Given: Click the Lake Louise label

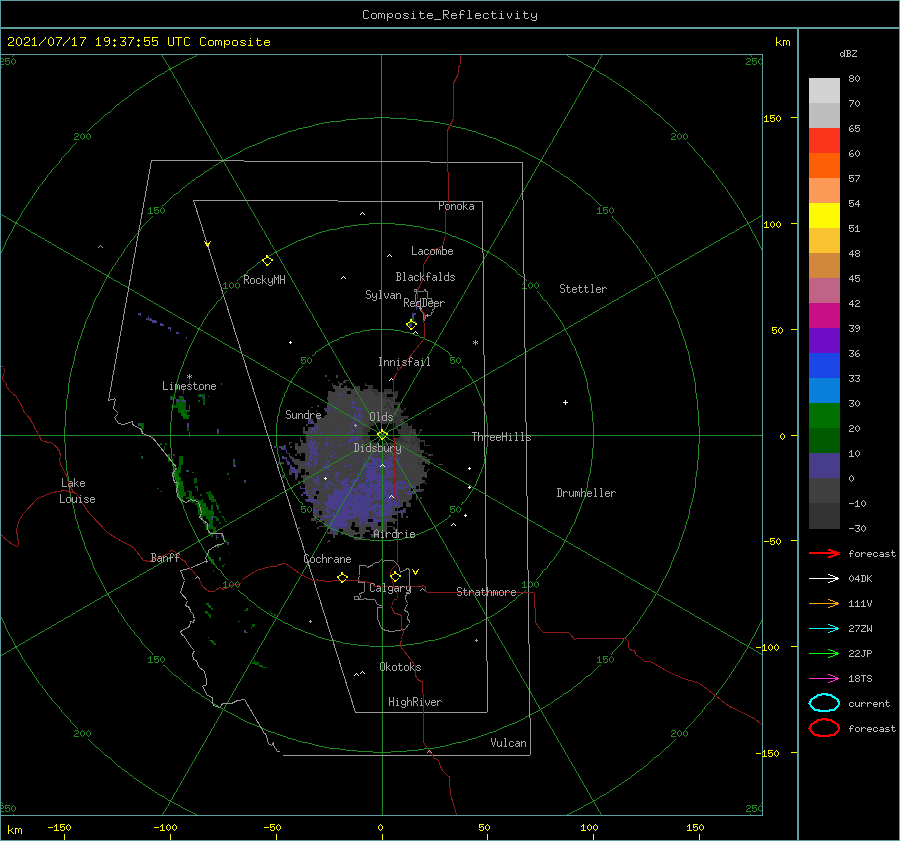Looking at the screenshot, I should pyautogui.click(x=77, y=491).
